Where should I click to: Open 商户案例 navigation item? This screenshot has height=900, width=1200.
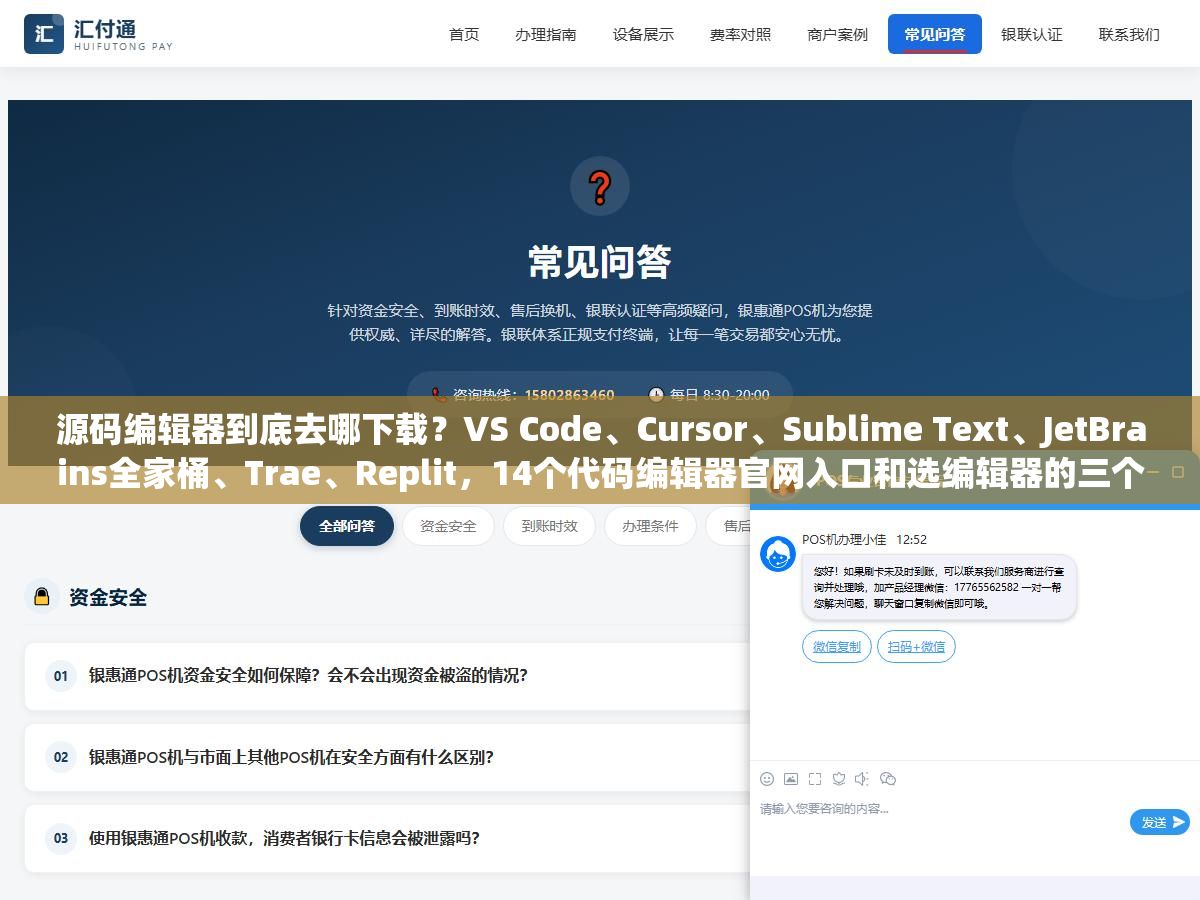838,34
